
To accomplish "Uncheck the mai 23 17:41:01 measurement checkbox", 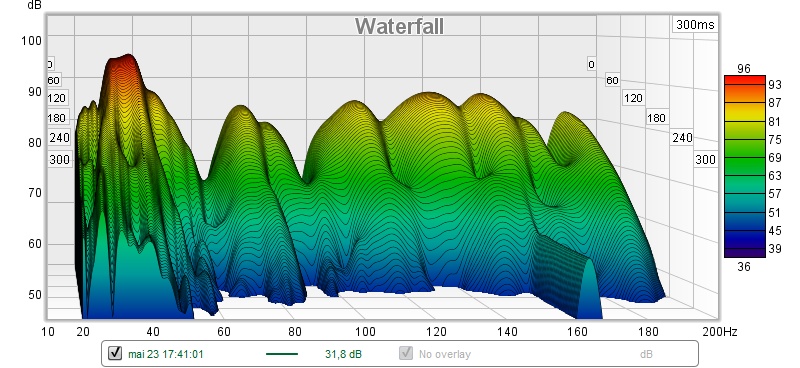I will tap(115, 353).
